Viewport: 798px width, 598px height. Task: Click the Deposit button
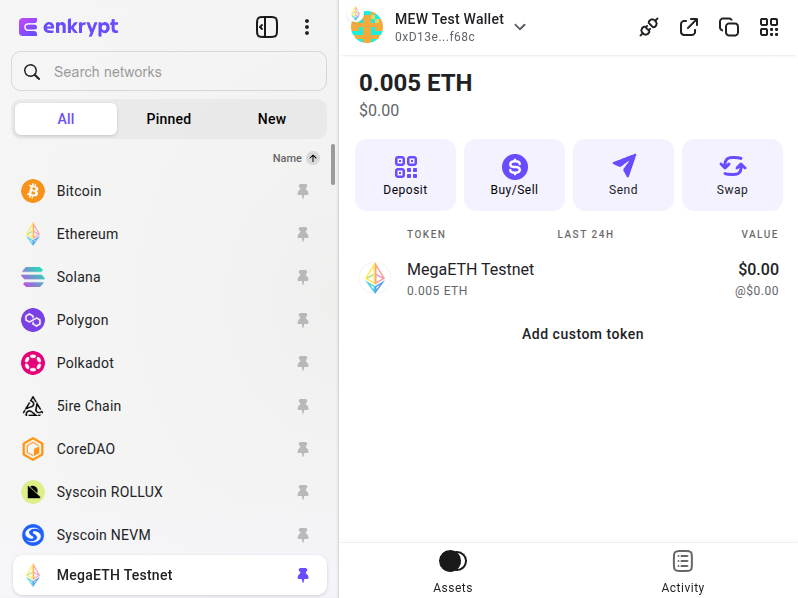point(405,175)
